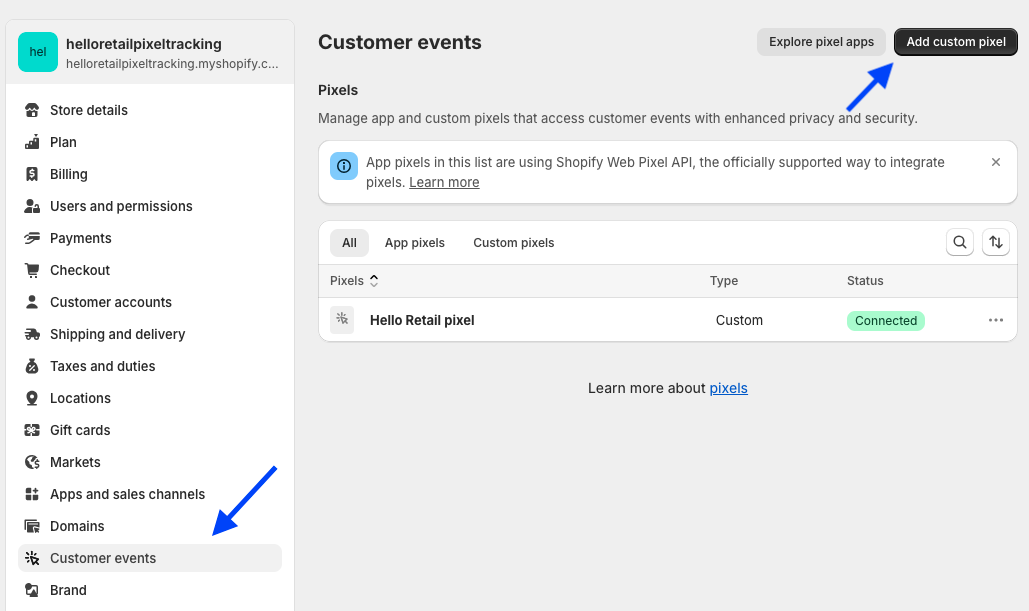Switch to the Custom pixels tab
1029x611 pixels.
[x=513, y=243]
